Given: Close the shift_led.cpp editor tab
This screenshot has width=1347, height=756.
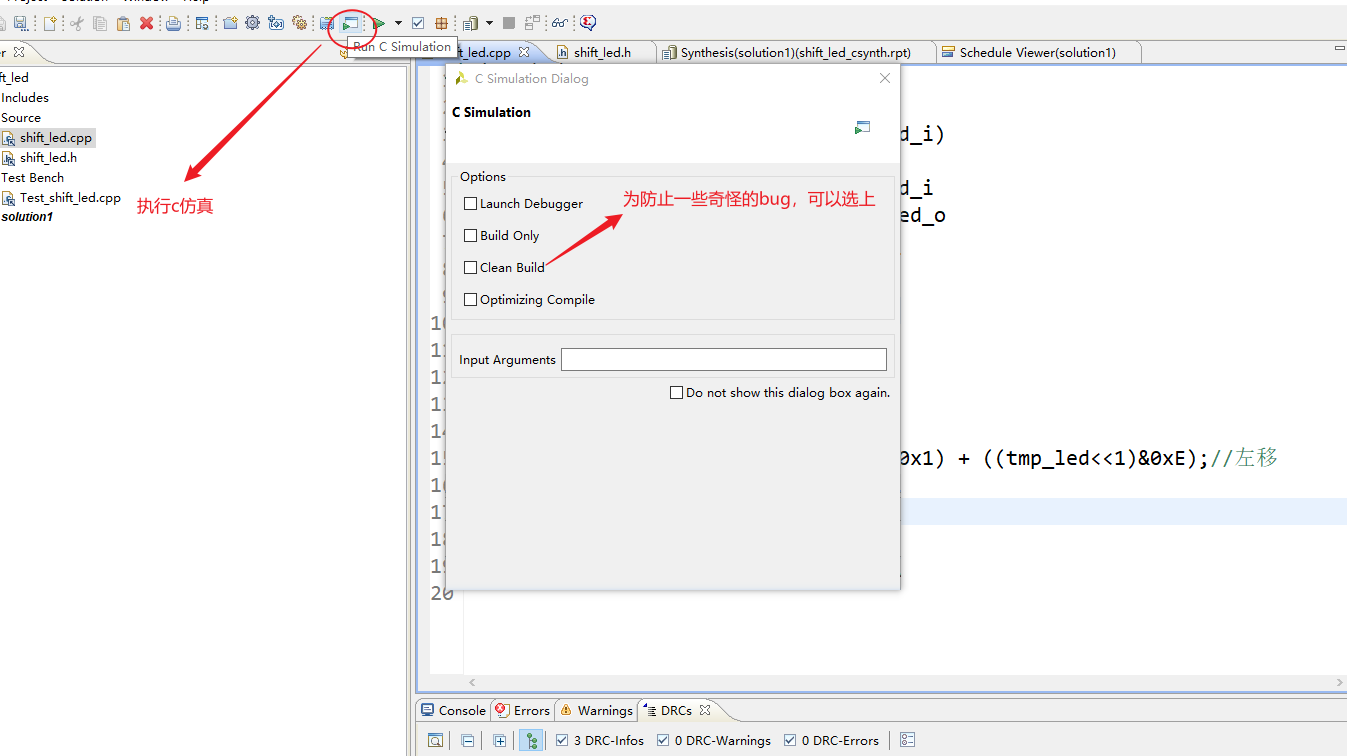Looking at the screenshot, I should coord(524,52).
